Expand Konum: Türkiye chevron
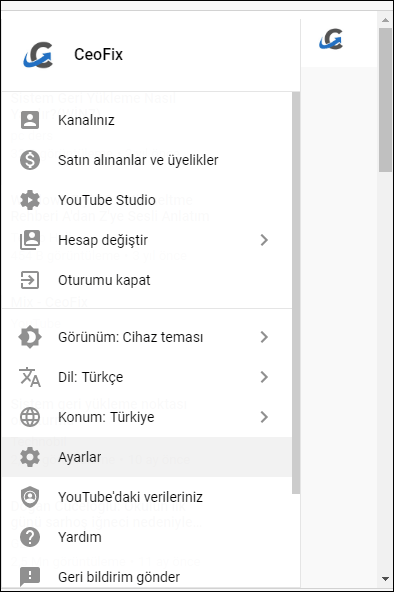Image resolution: width=394 pixels, height=592 pixels. tap(264, 417)
